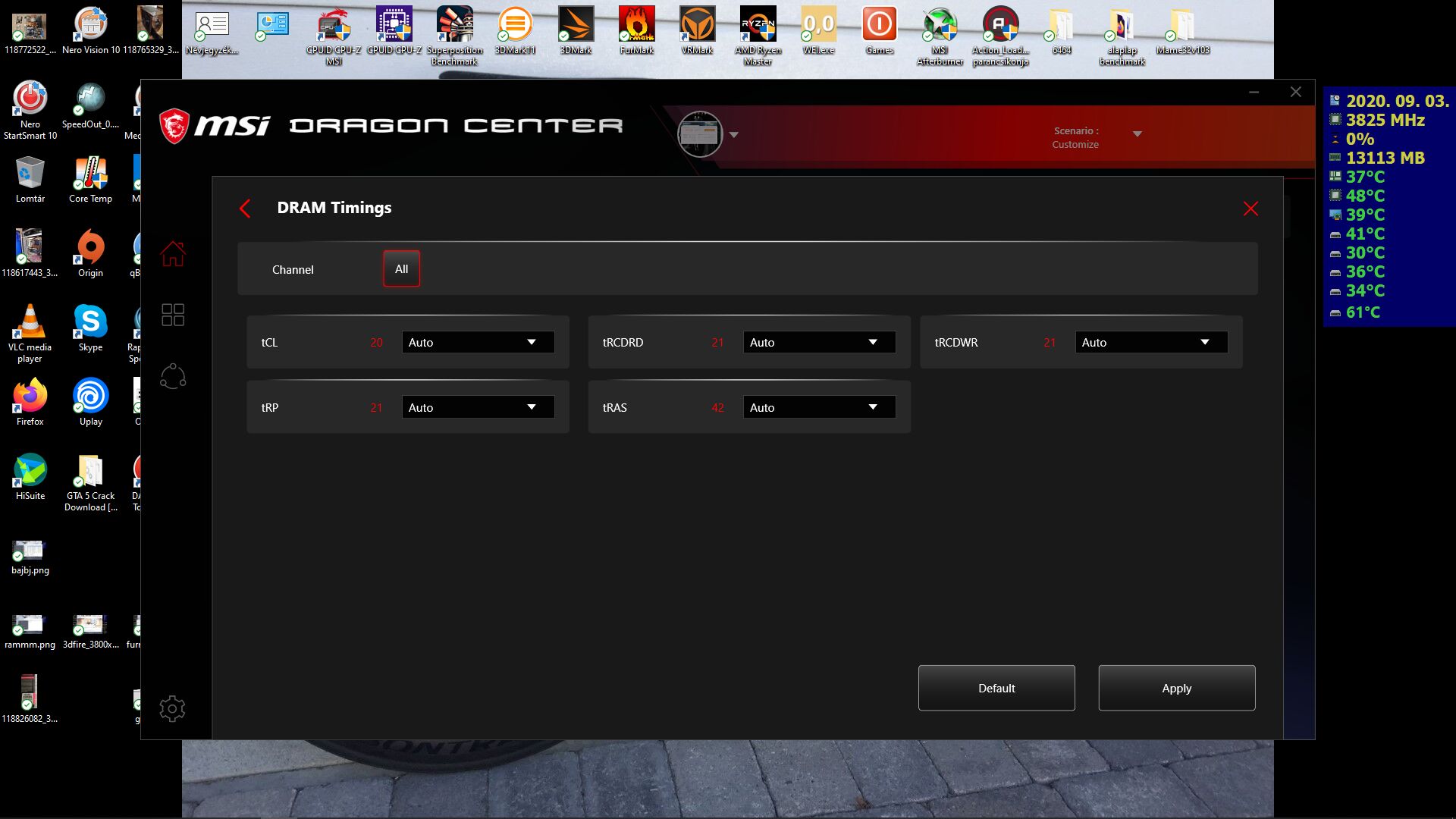Open the 6464 folder on the desktop

1062,31
